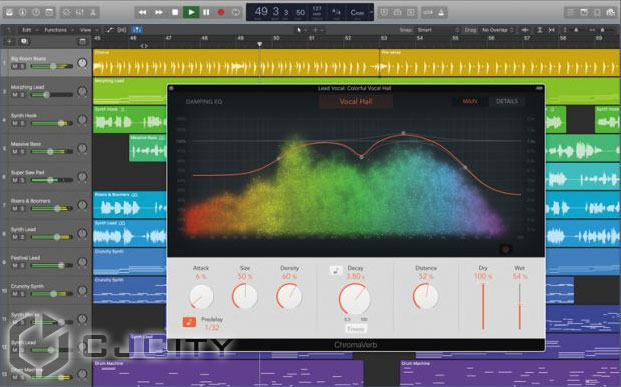Click the Size knob
The width and height of the screenshot is (621, 387).
[244, 297]
